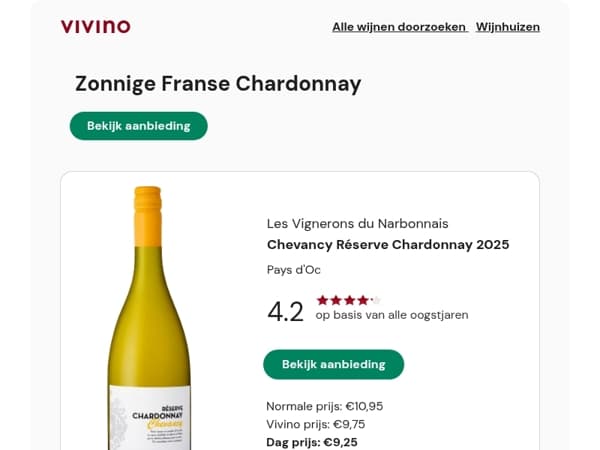Viewport: 600px width, 450px height.
Task: Click the first red rating star
Action: coord(323,300)
